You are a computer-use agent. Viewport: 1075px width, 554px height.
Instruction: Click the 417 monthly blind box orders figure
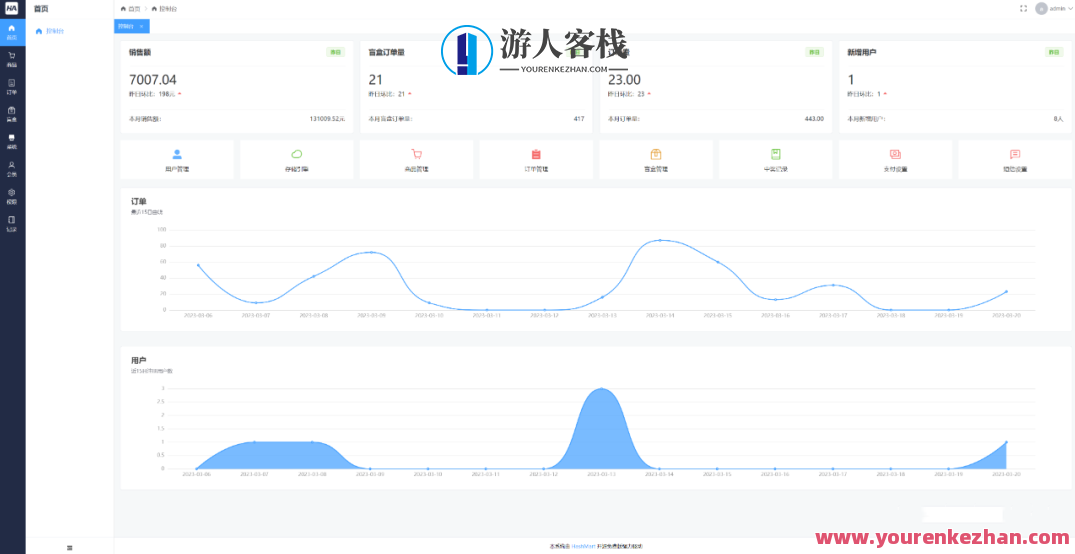point(579,119)
